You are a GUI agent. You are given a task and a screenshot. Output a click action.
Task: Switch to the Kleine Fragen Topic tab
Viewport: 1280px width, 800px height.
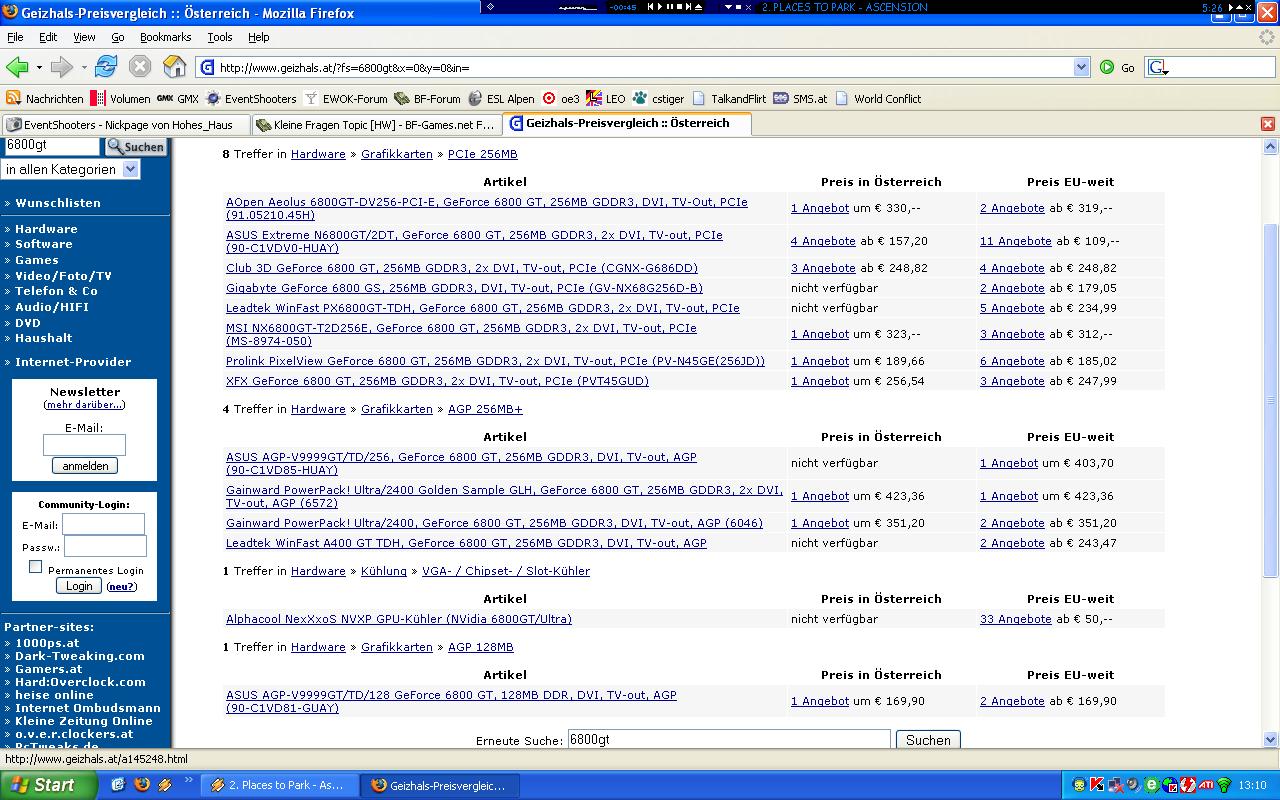click(375, 125)
